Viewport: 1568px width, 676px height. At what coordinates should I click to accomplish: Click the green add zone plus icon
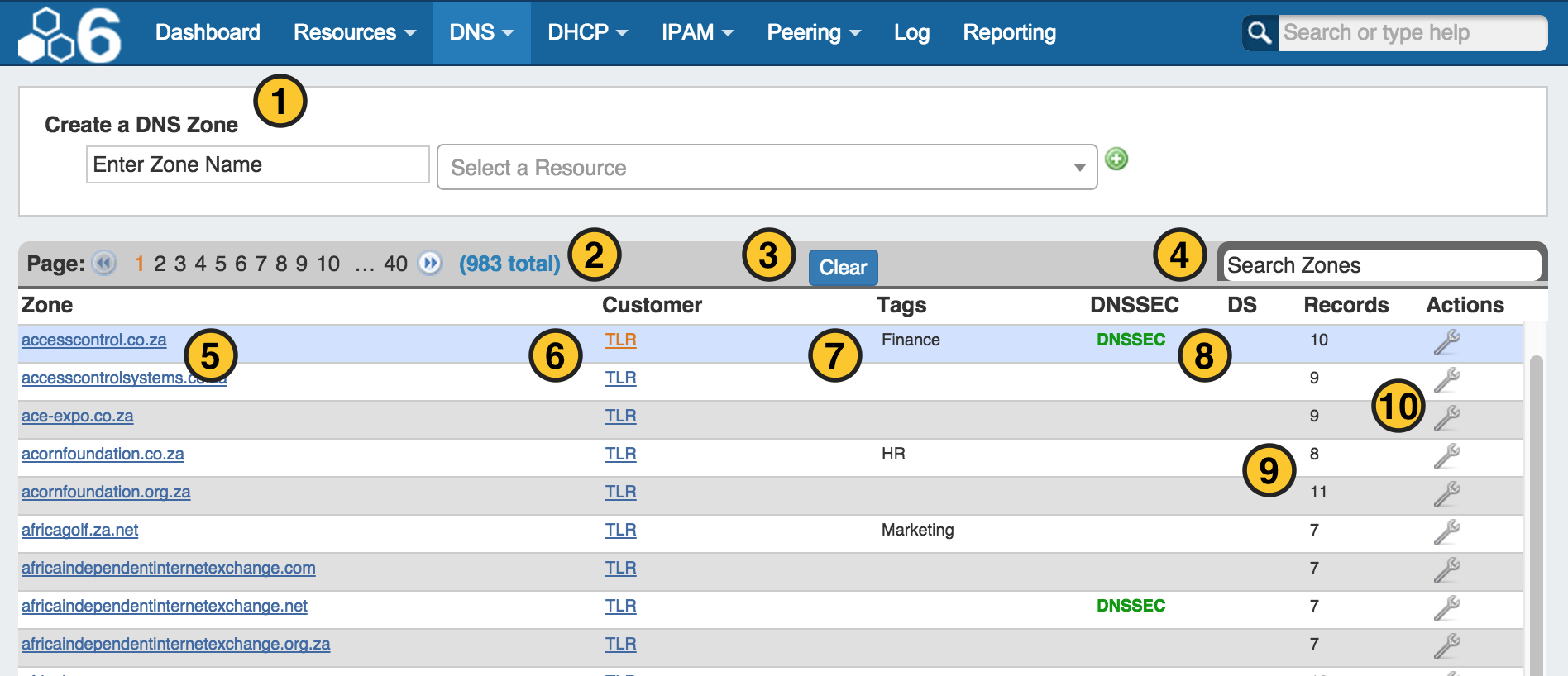[x=1116, y=159]
